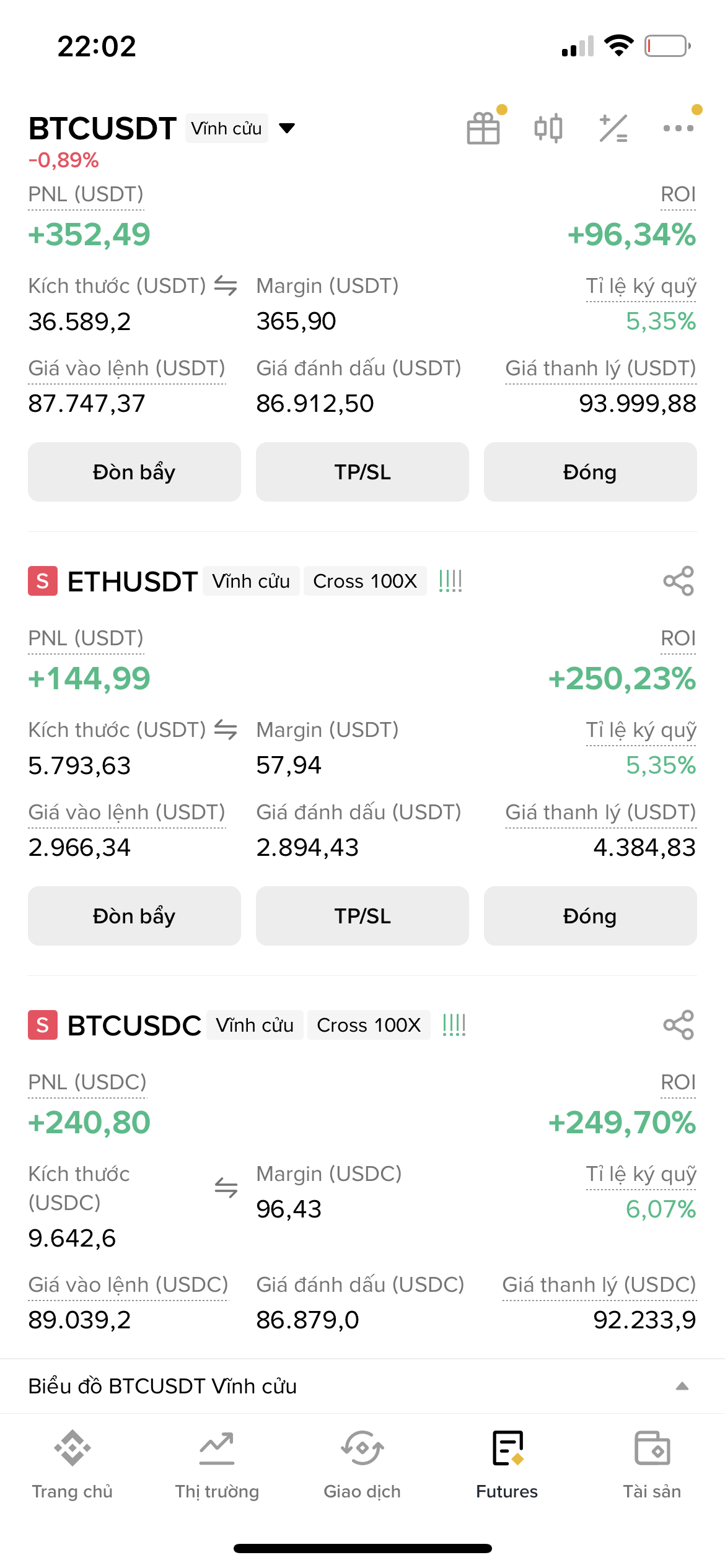Viewport: 725px width, 1568px height.
Task: Toggle size unit for BTCUSDC position
Action: (x=226, y=1187)
